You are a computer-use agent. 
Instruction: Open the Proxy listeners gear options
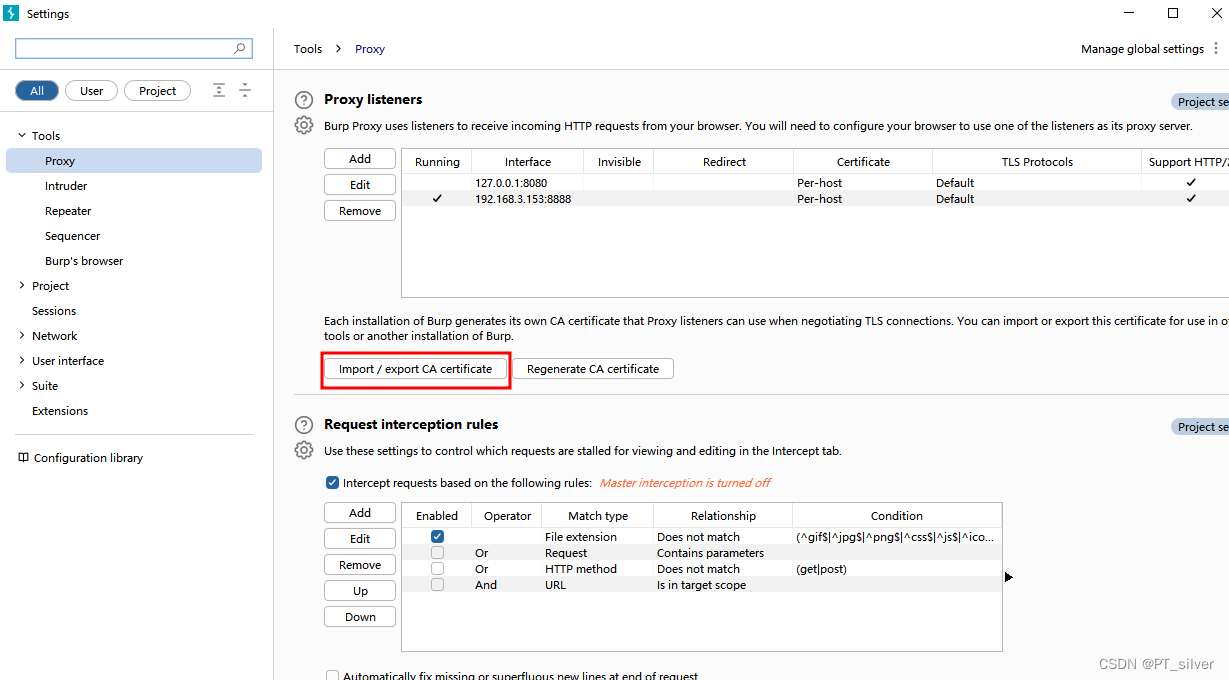tap(304, 125)
